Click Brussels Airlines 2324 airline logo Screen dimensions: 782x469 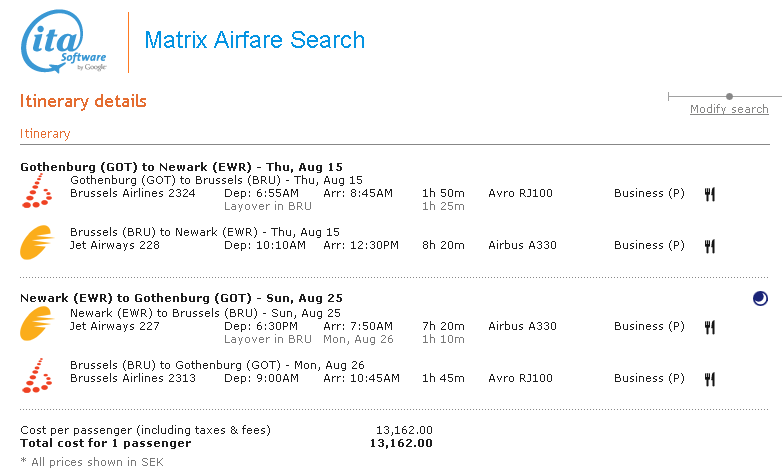[x=38, y=190]
